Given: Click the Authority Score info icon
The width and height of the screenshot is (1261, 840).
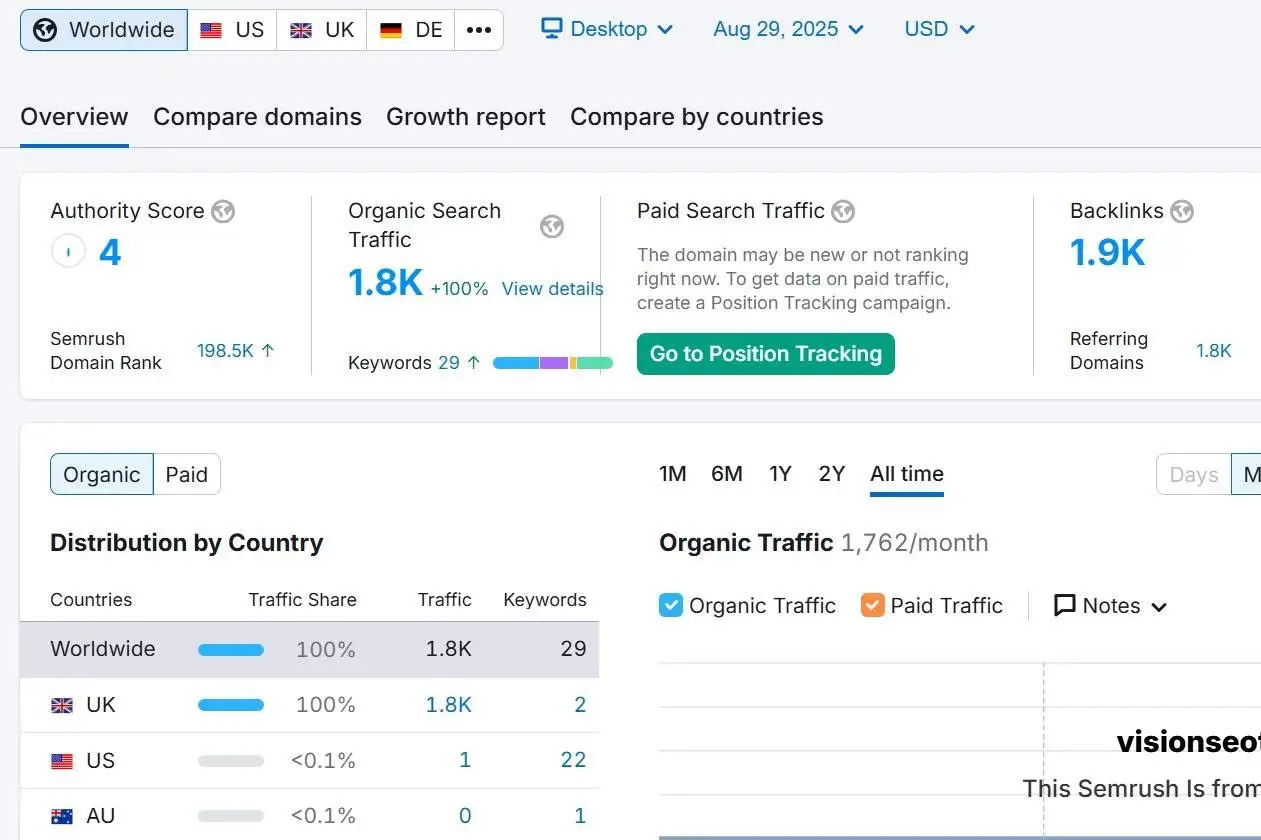Looking at the screenshot, I should [x=222, y=211].
